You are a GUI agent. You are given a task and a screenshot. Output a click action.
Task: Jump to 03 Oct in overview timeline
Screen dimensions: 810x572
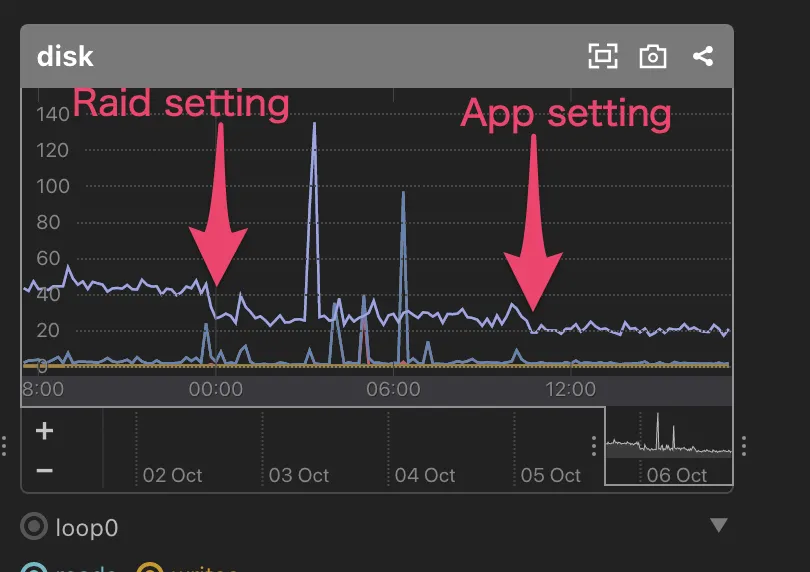[x=298, y=475]
